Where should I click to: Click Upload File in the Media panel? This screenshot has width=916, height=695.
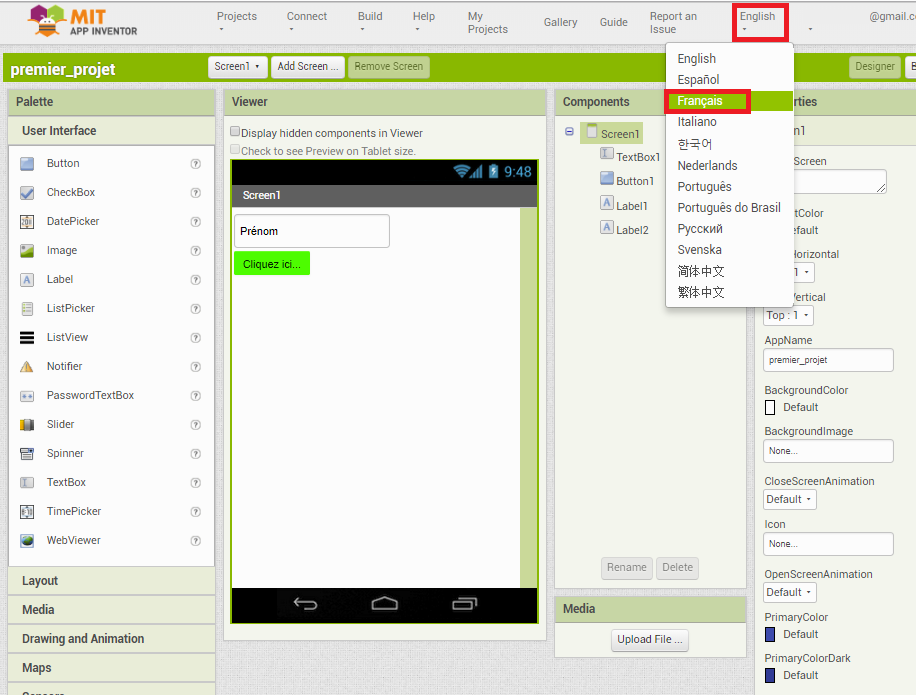pos(649,640)
